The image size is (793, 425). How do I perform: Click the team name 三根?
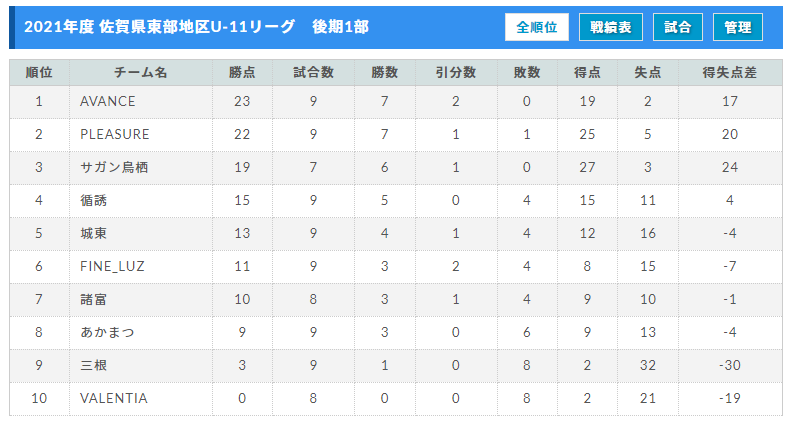(x=94, y=365)
